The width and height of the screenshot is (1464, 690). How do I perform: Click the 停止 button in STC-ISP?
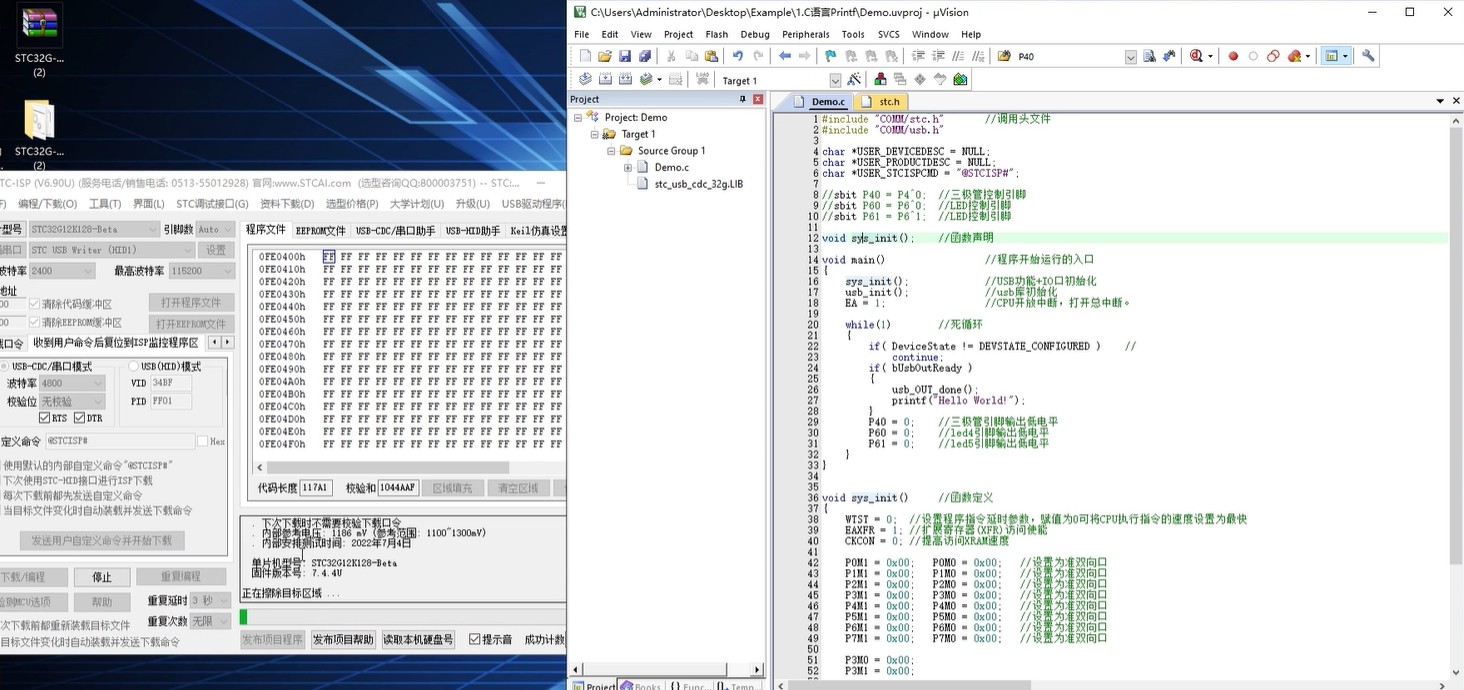pos(102,577)
